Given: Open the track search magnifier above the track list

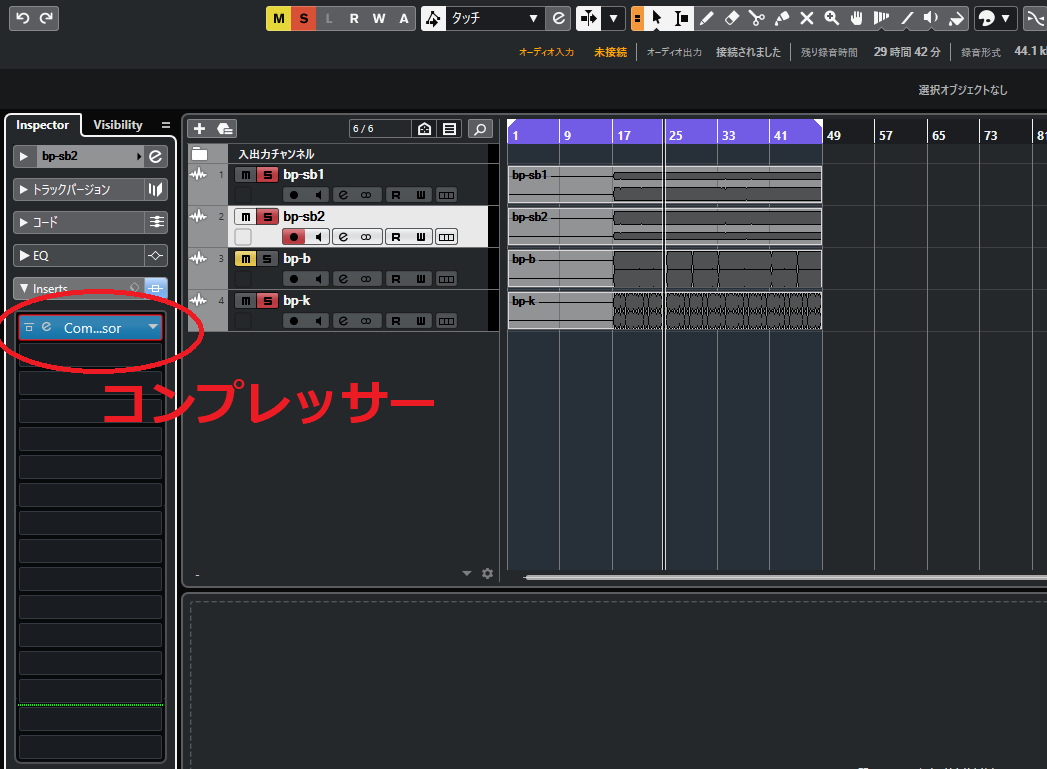Looking at the screenshot, I should tap(480, 129).
